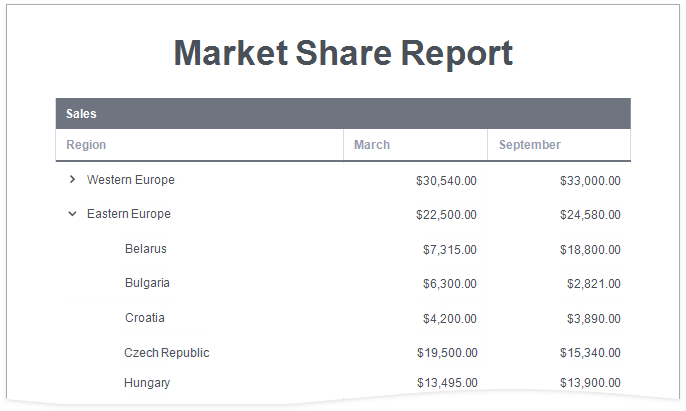Select the Hungary row

[147, 383]
